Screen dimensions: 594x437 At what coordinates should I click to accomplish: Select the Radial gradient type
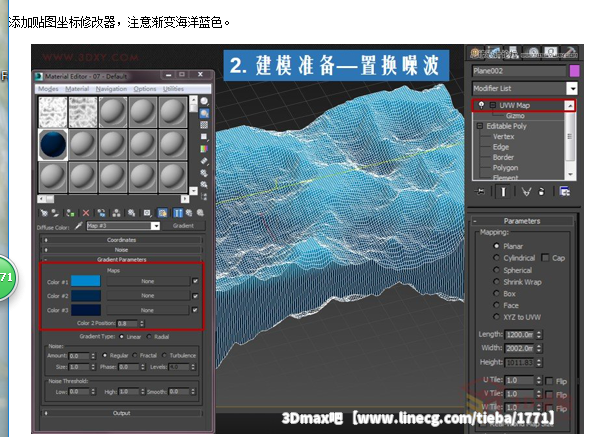click(149, 336)
